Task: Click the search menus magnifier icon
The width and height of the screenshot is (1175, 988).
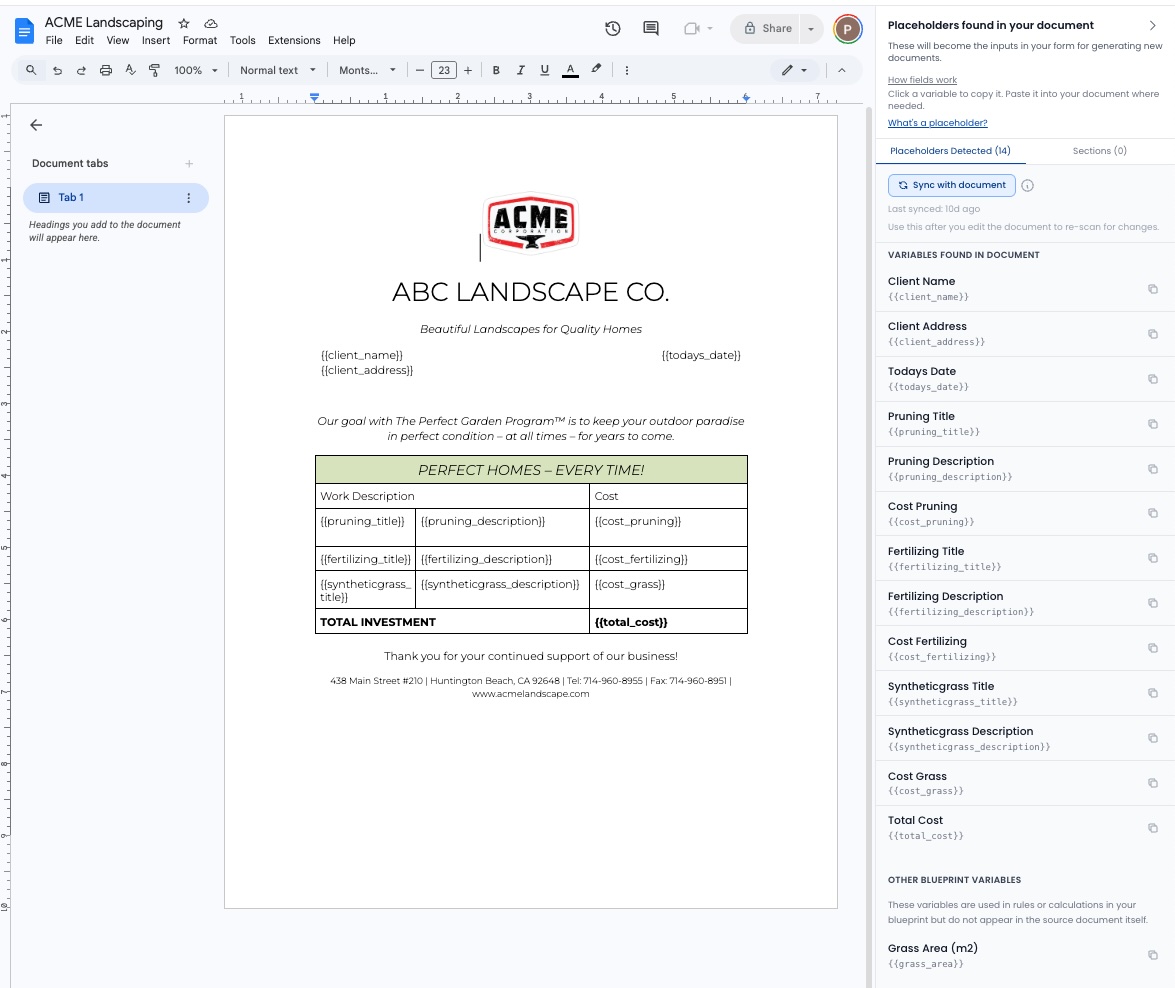Action: [x=31, y=70]
